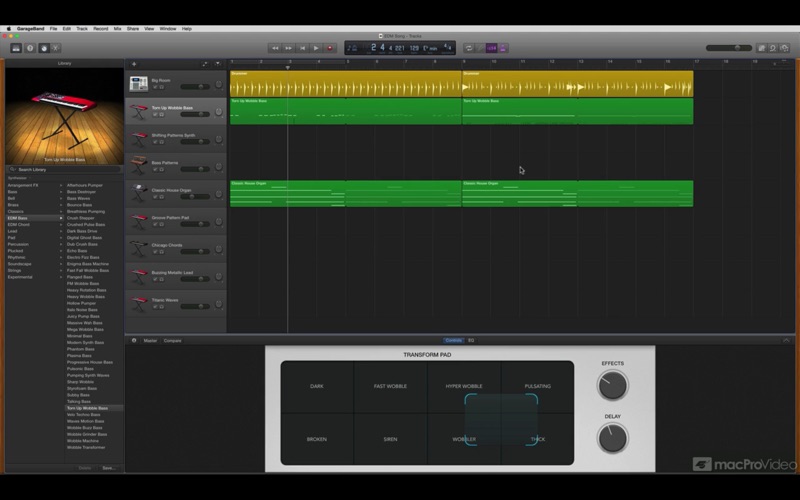Mute the Classic House Organ track
This screenshot has height=500, width=800.
click(x=155, y=197)
